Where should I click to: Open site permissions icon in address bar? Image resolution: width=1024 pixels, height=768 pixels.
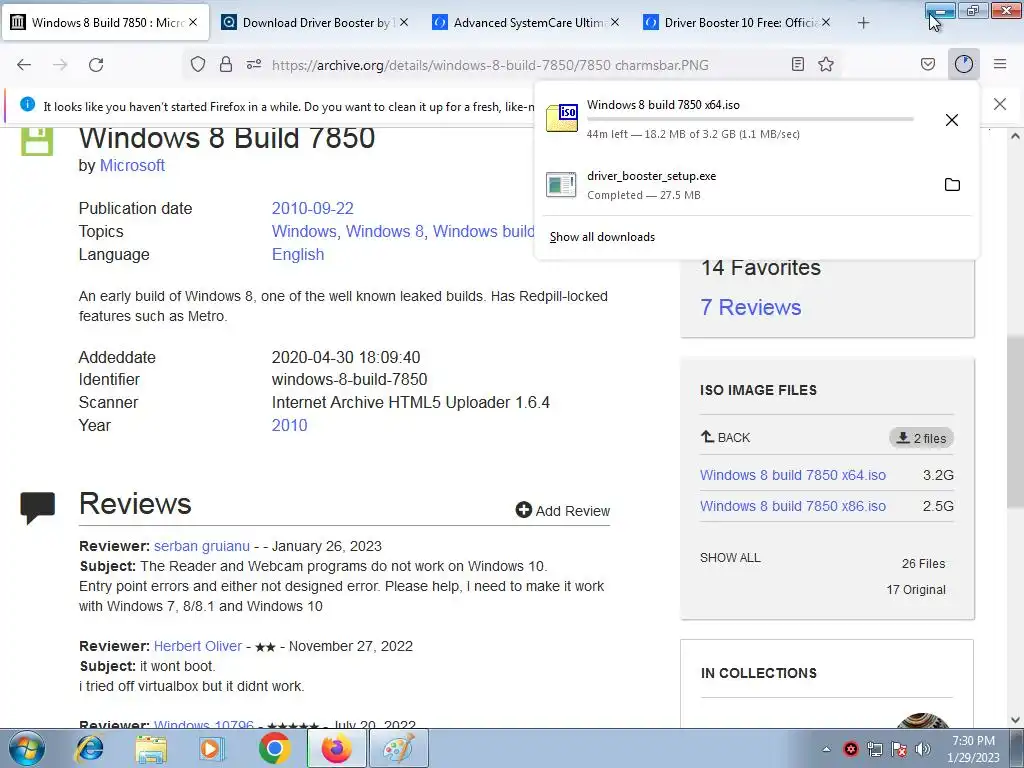click(254, 64)
